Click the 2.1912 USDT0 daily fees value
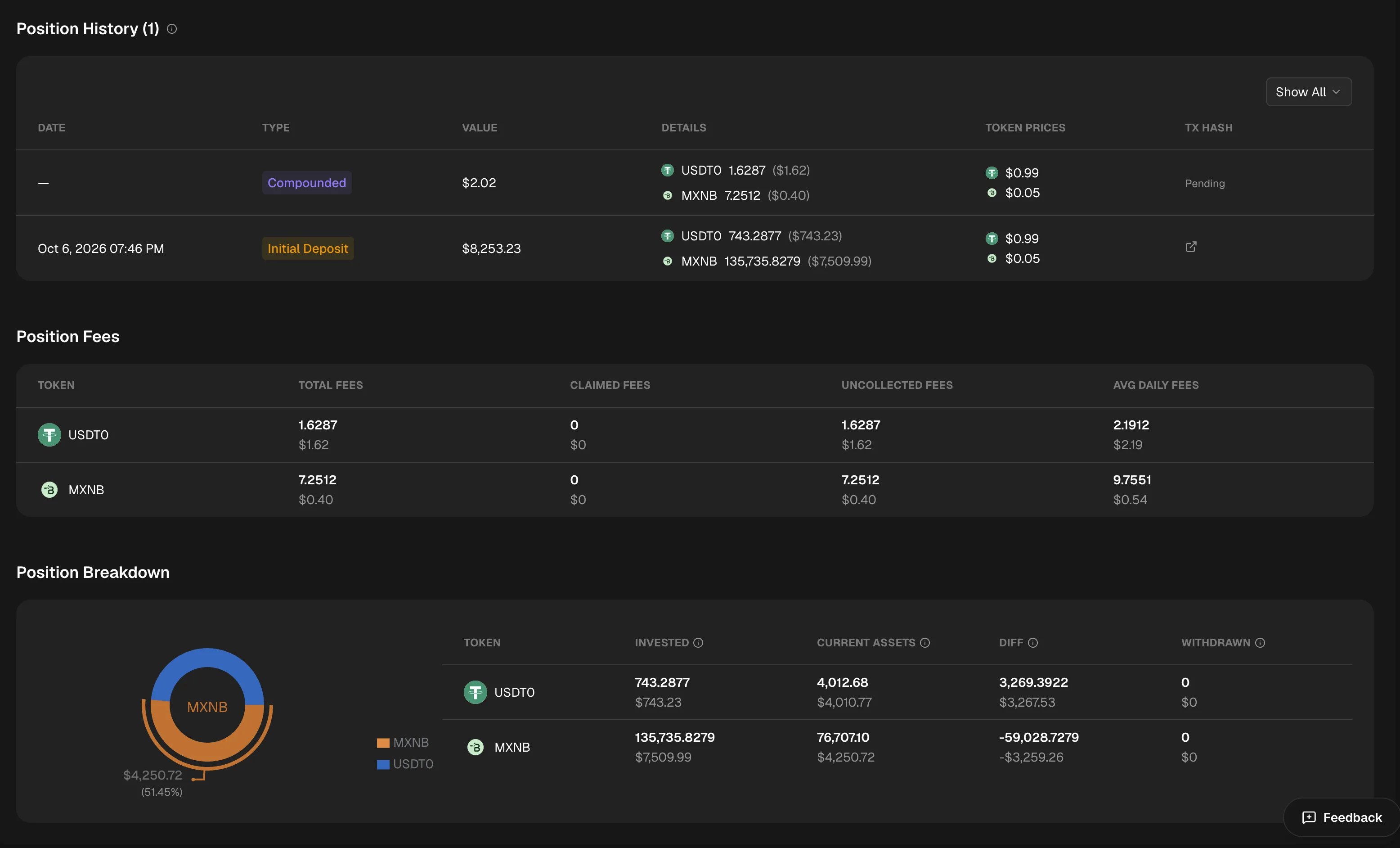This screenshot has height=848, width=1400. pyautogui.click(x=1131, y=424)
